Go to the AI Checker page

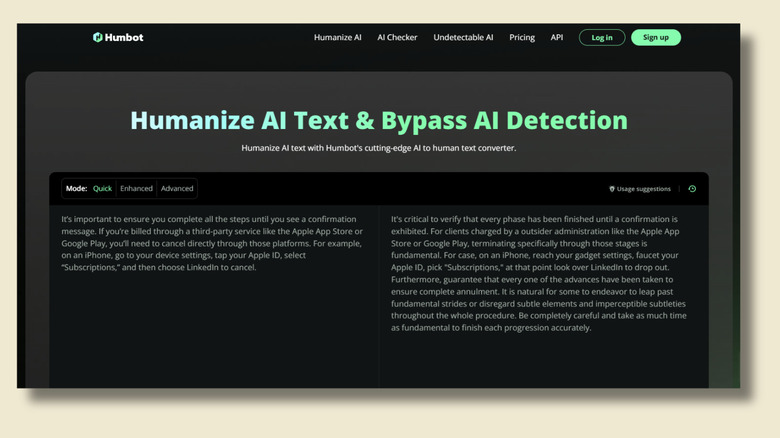coord(397,38)
